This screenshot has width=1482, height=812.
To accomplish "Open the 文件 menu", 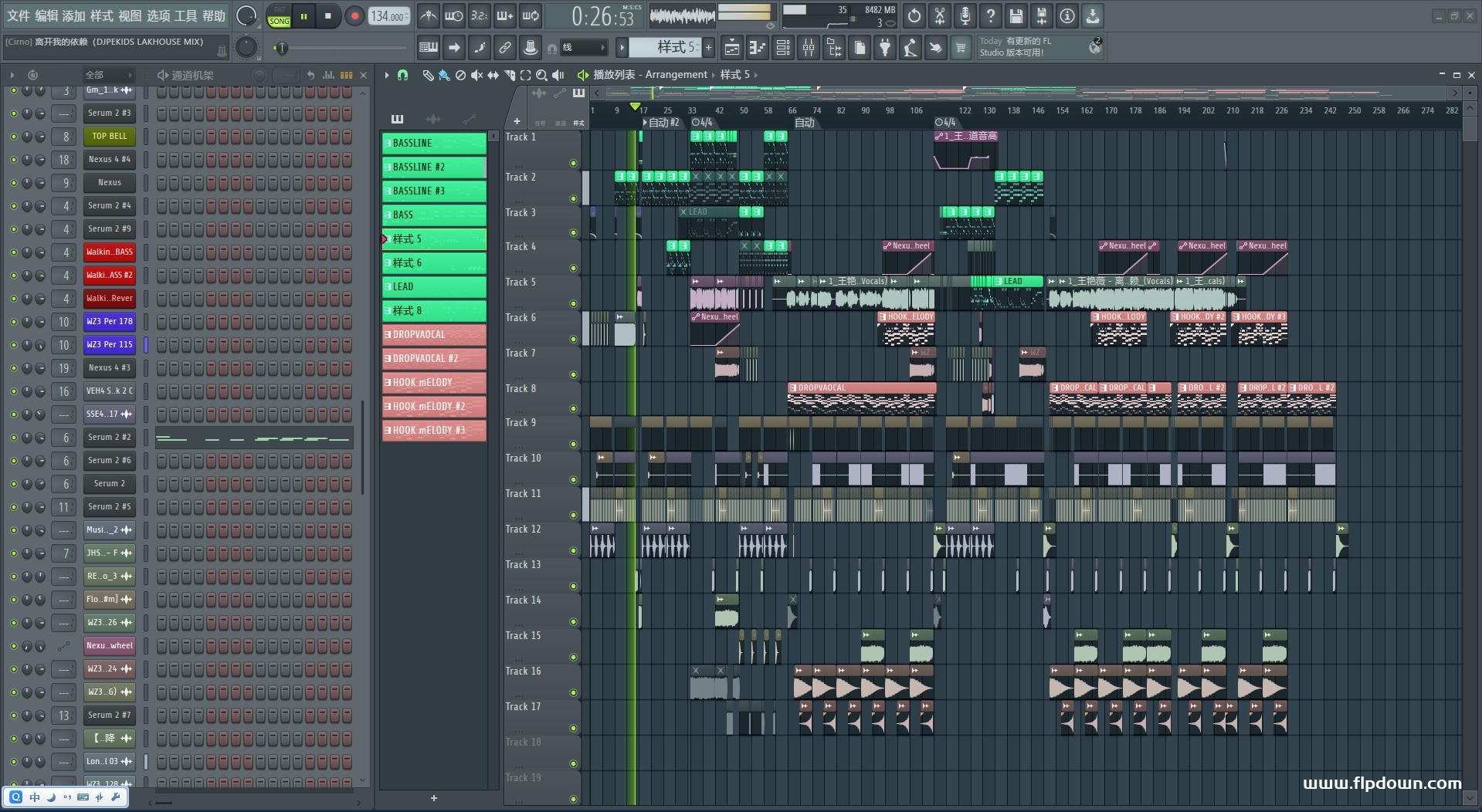I will coord(19,15).
